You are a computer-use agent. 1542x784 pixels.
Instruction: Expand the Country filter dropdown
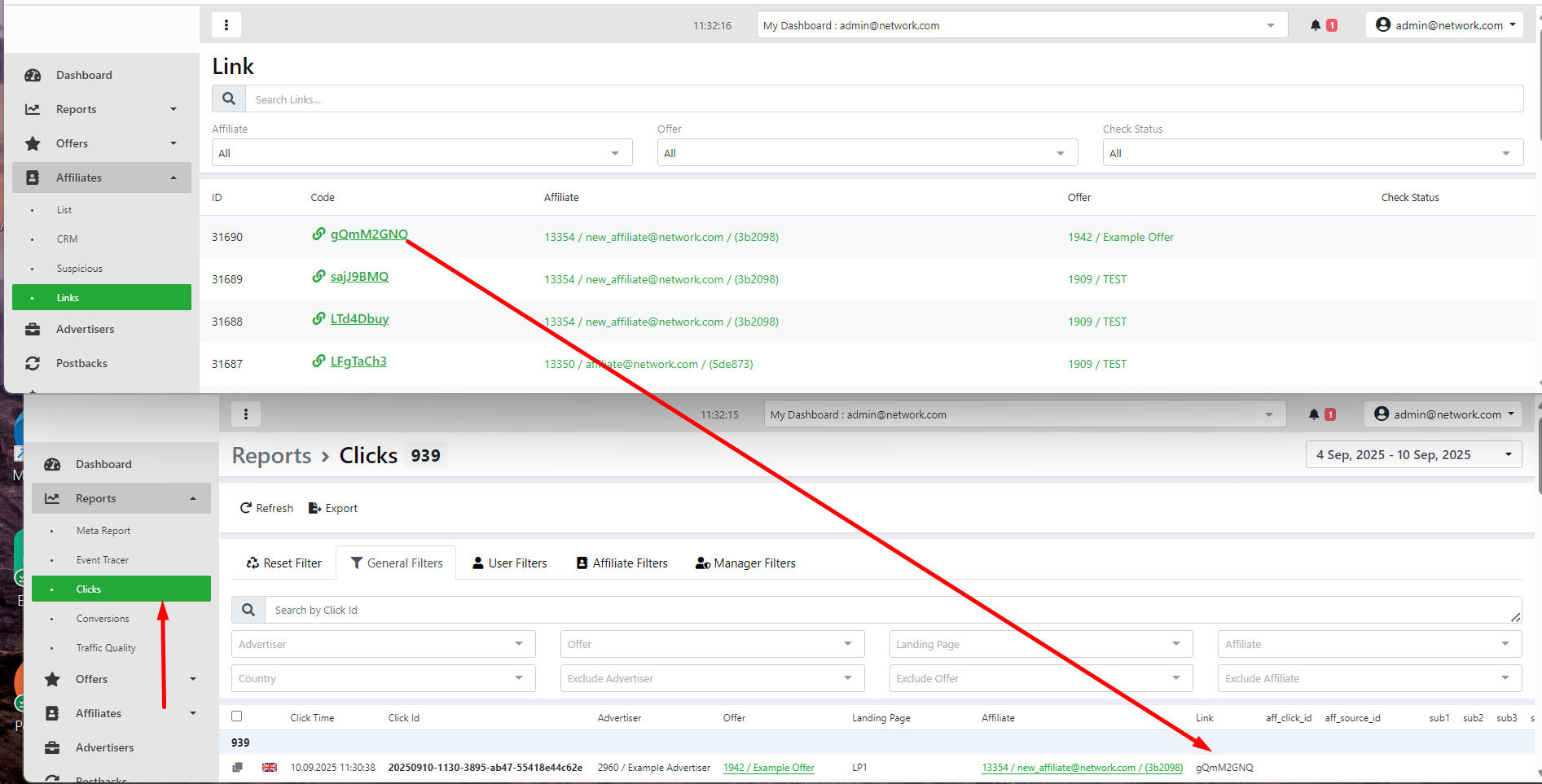click(383, 678)
